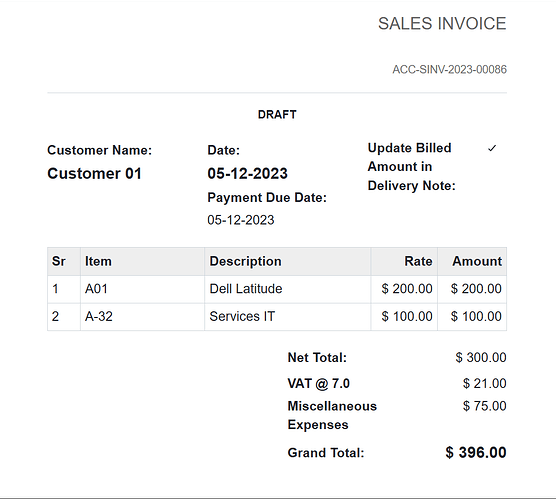Click the Payment Due Date value
Image resolution: width=556 pixels, height=499 pixels.
[x=241, y=220]
